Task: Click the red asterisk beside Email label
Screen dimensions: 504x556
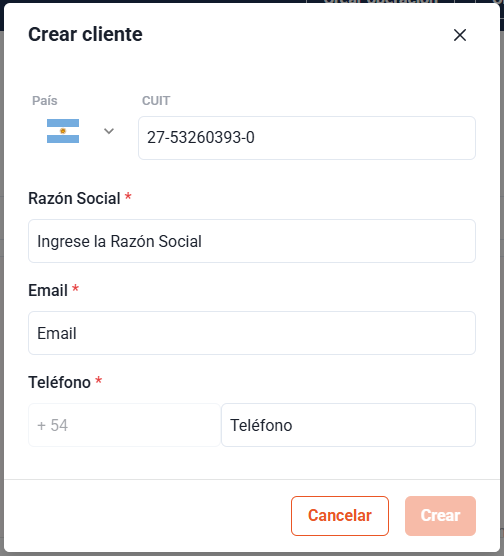Action: point(75,288)
